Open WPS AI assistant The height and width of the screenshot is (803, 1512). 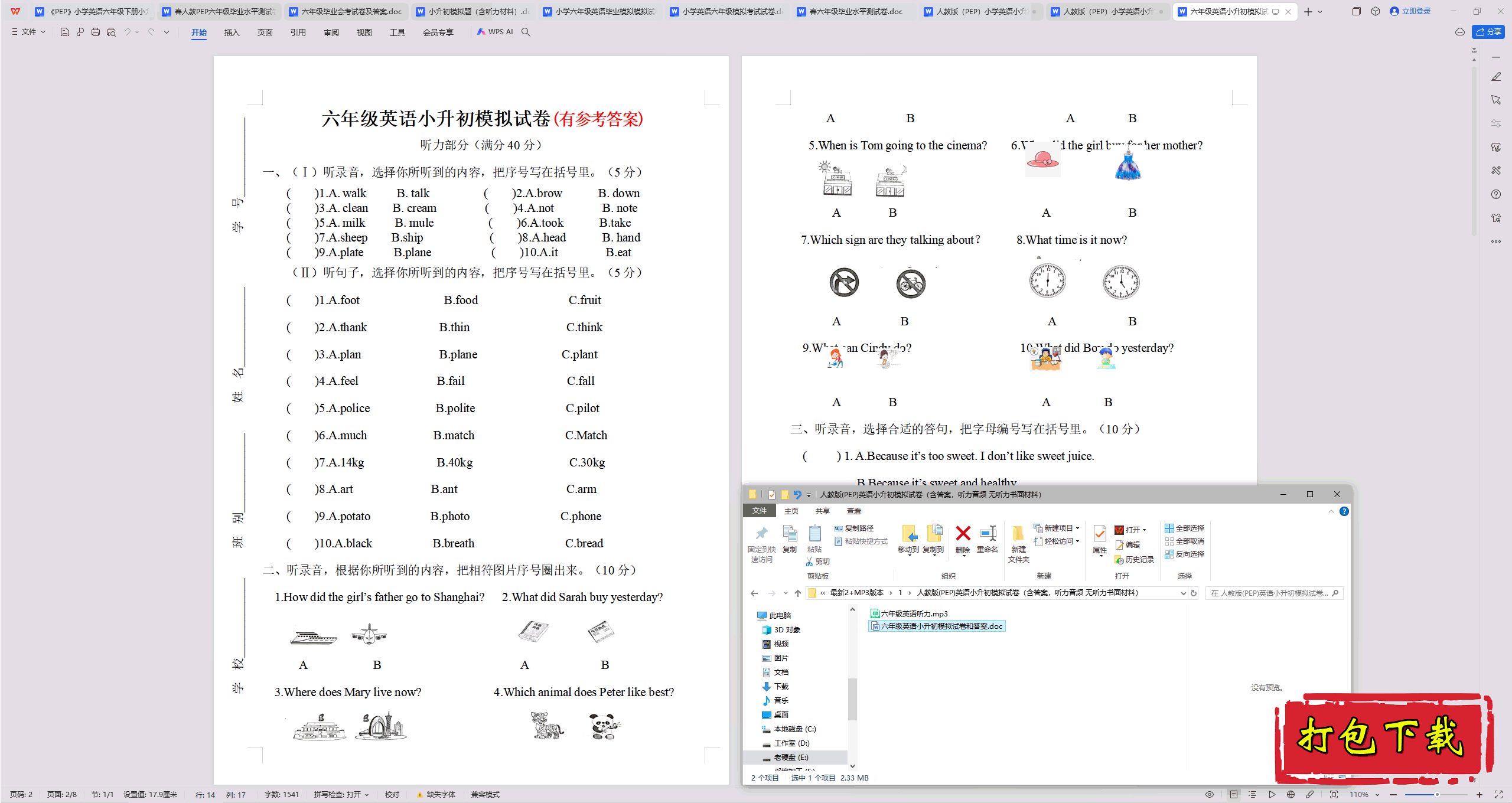(496, 32)
